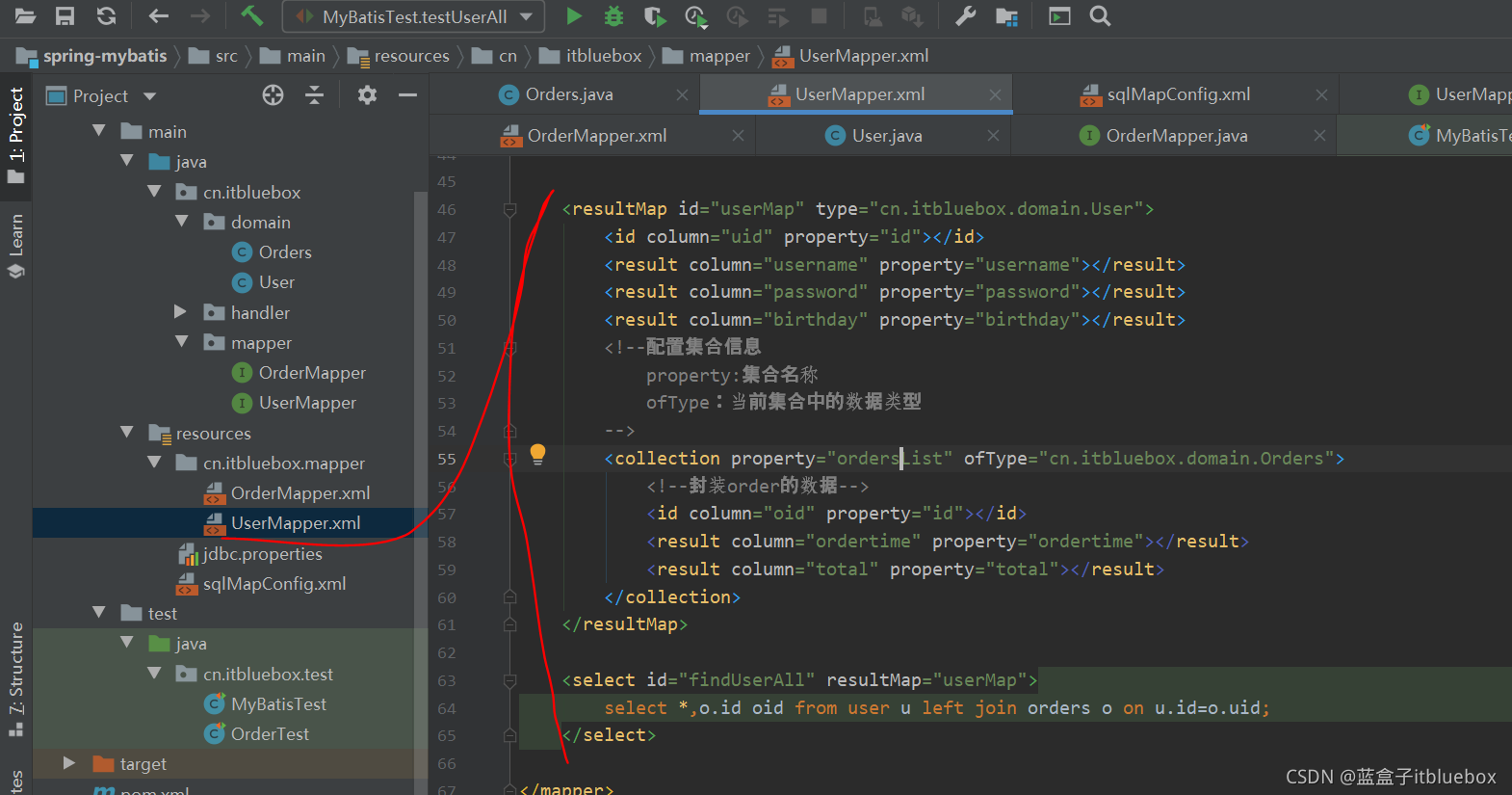The width and height of the screenshot is (1512, 795).
Task: Collapse cn.itbluebox package
Action: [x=154, y=191]
